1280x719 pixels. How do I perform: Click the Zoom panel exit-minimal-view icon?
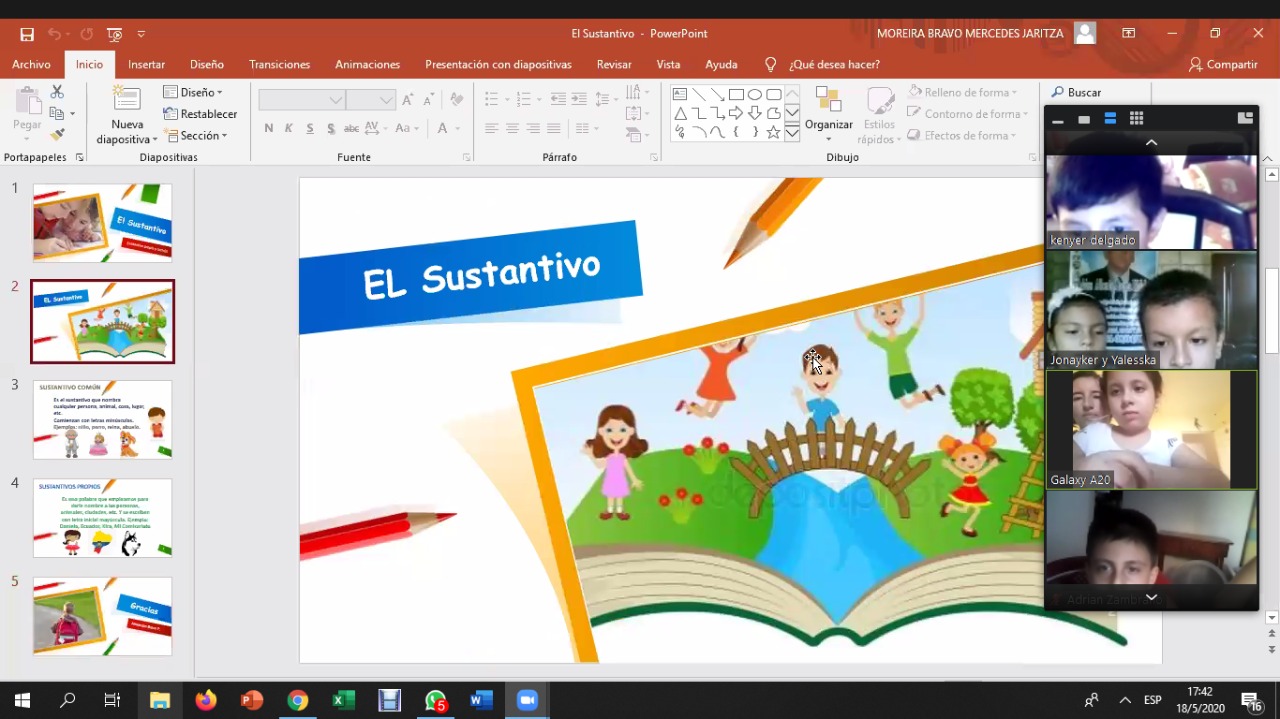tap(1245, 118)
